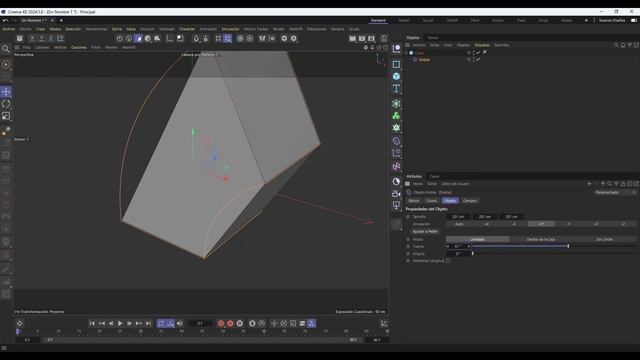Viewport: 640px width, 360px height.
Task: Click Ajustar a Padre button
Action: [425, 231]
